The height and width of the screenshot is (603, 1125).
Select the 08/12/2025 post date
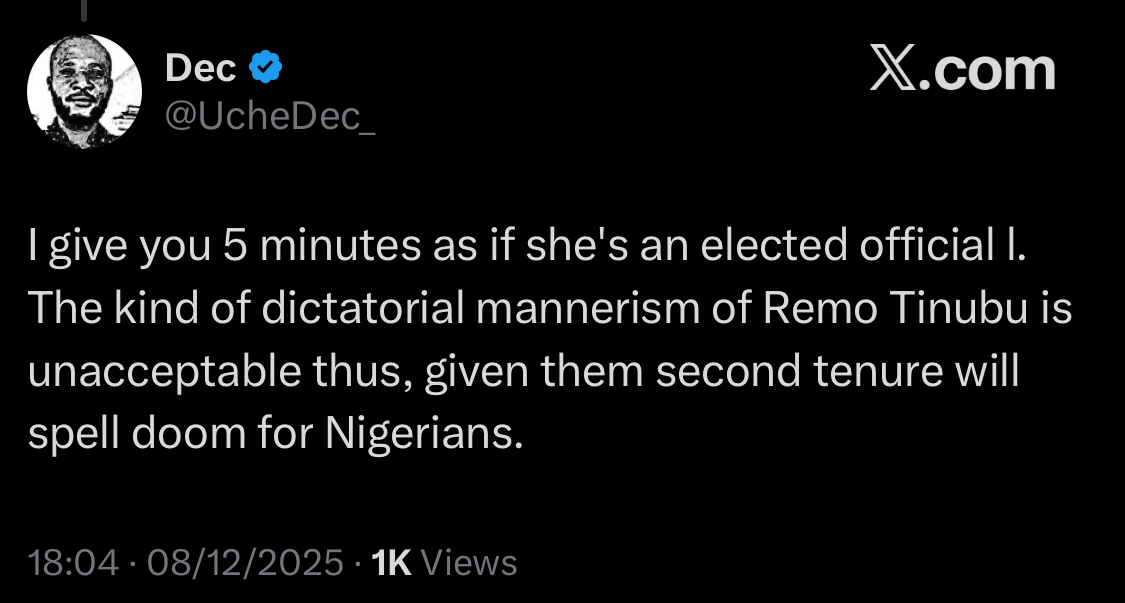point(245,563)
